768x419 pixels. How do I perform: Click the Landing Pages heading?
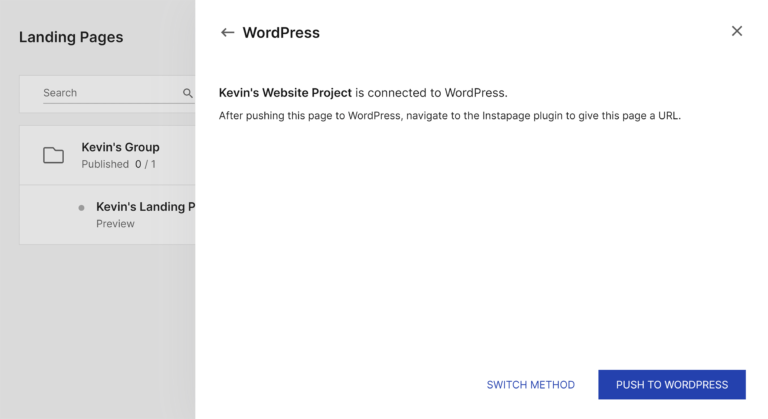[x=71, y=37]
